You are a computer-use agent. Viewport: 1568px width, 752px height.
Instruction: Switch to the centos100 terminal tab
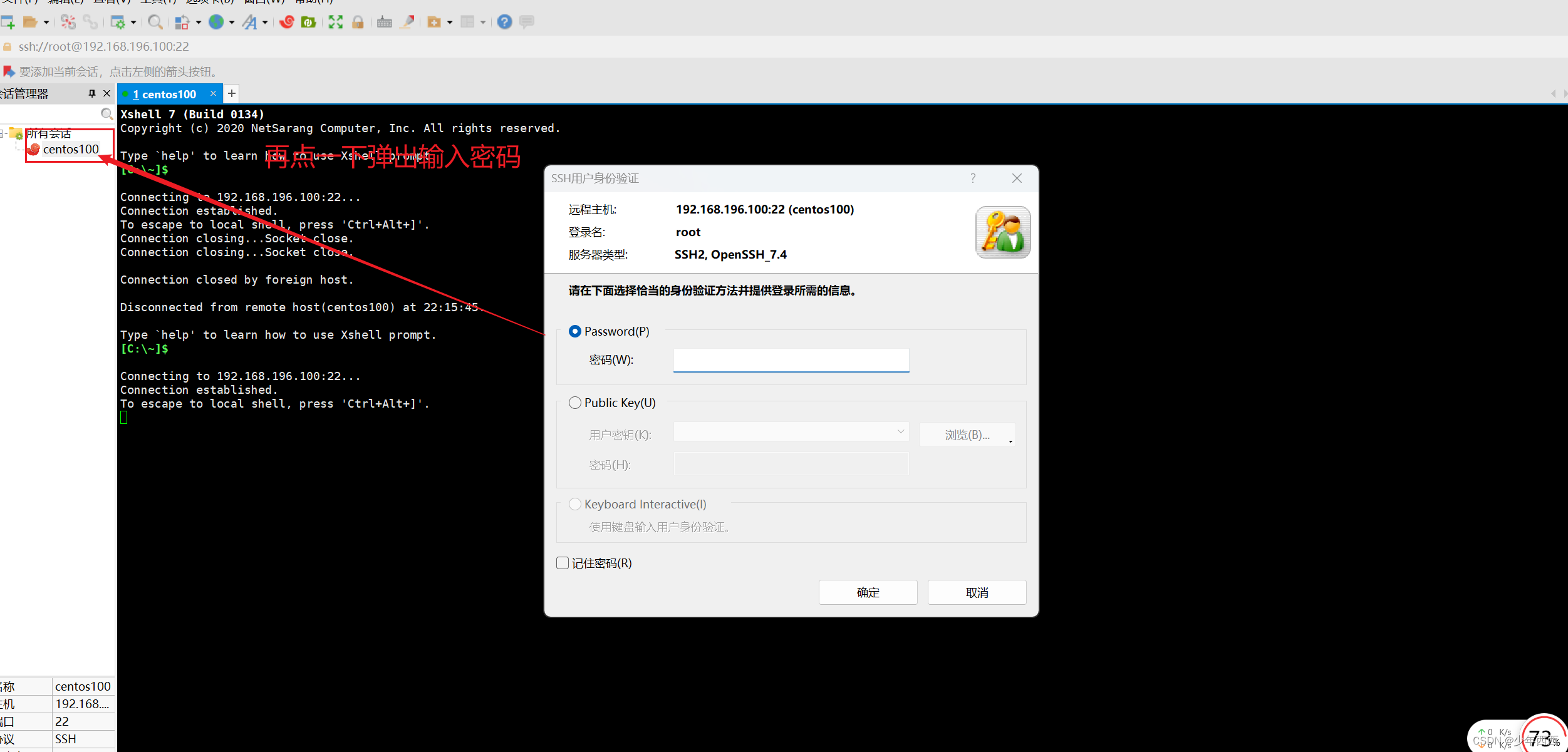(x=166, y=93)
